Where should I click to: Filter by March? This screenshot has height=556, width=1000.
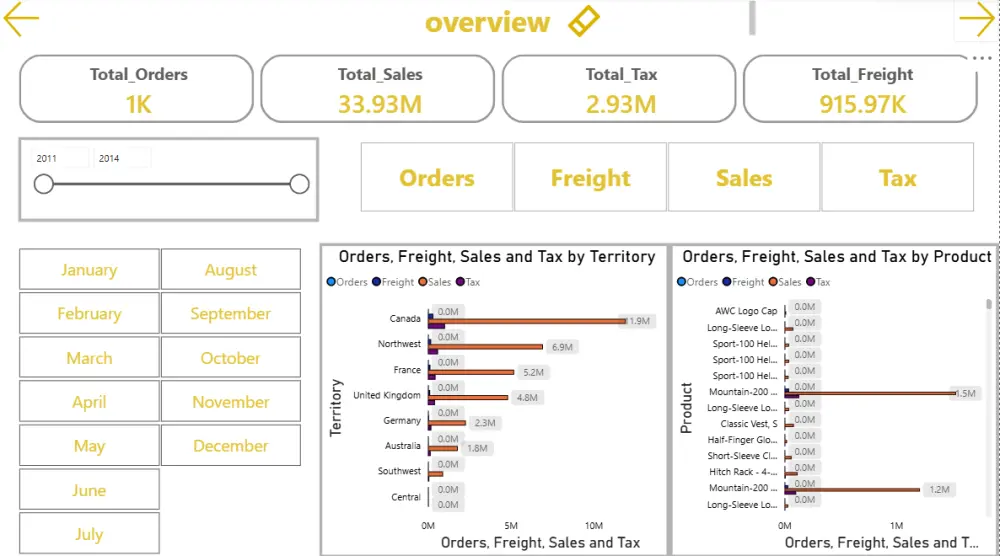point(89,358)
